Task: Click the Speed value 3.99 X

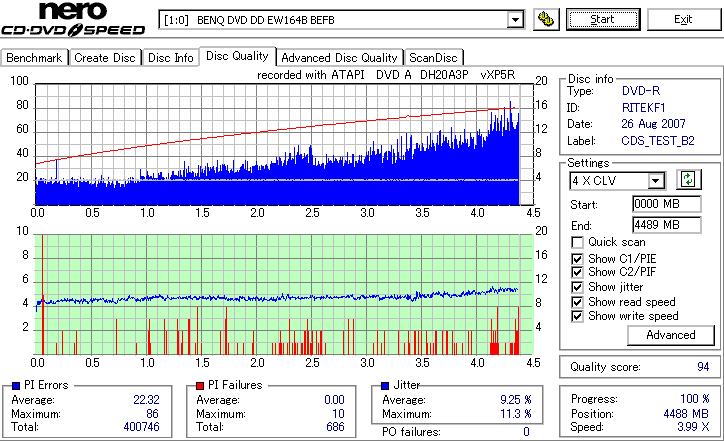Action: 693,427
